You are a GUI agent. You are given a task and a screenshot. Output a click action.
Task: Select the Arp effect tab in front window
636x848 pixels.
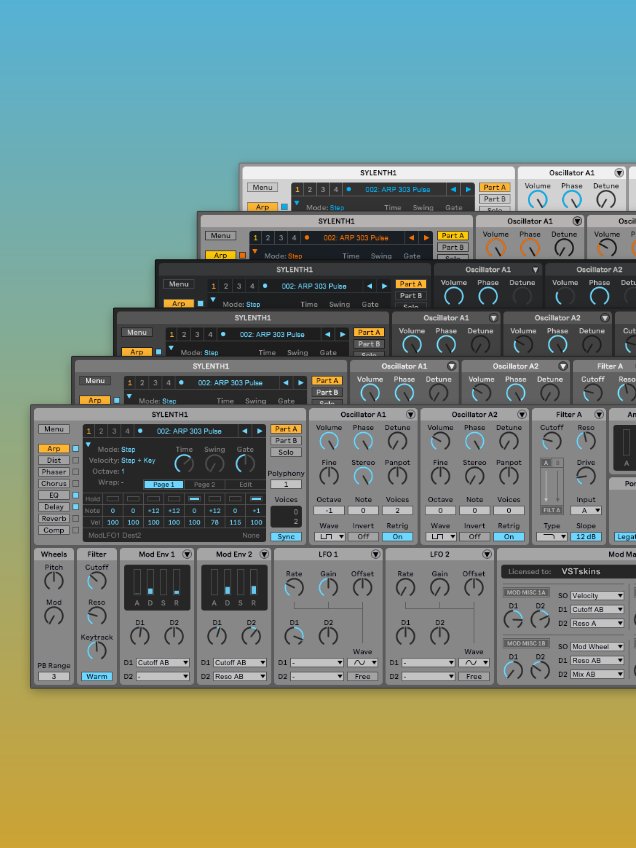pos(54,448)
